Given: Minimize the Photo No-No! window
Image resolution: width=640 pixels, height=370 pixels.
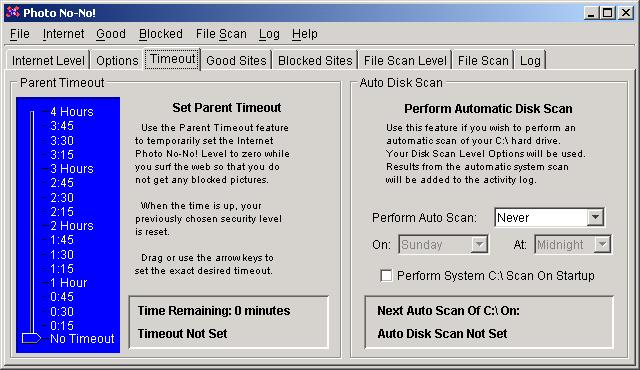Looking at the screenshot, I should pyautogui.click(x=591, y=13).
